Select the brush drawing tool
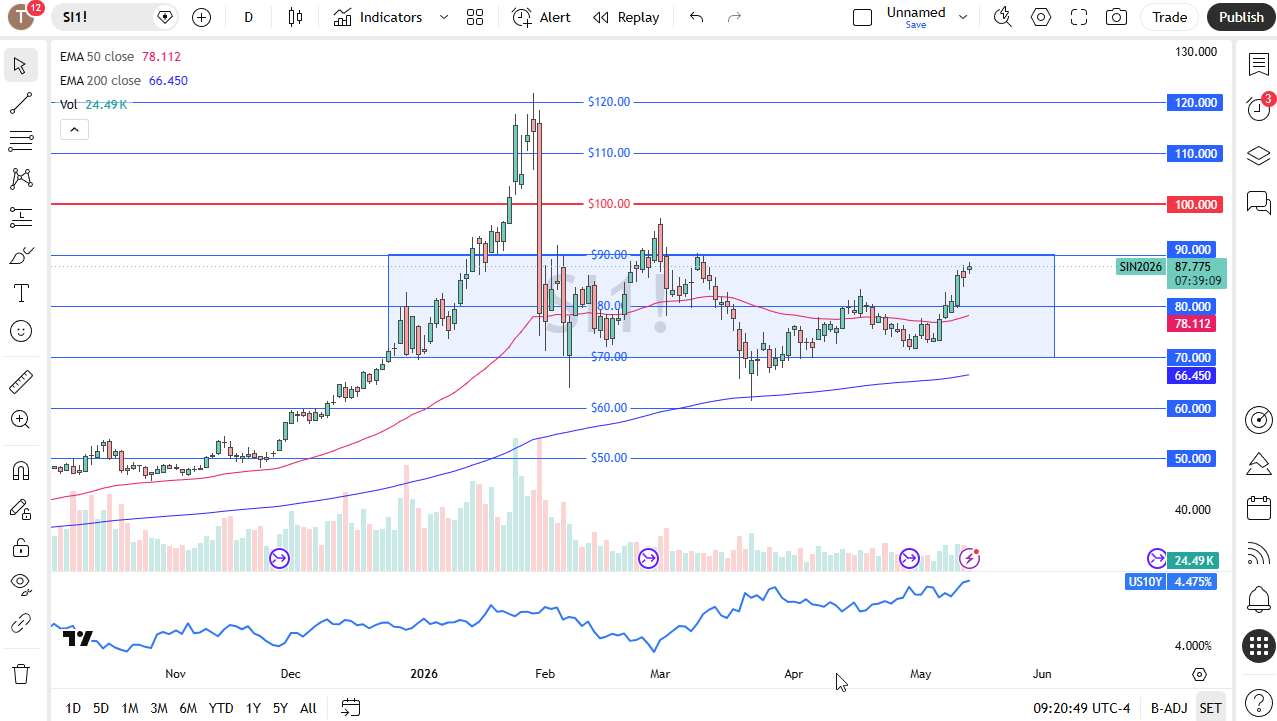 pos(20,255)
